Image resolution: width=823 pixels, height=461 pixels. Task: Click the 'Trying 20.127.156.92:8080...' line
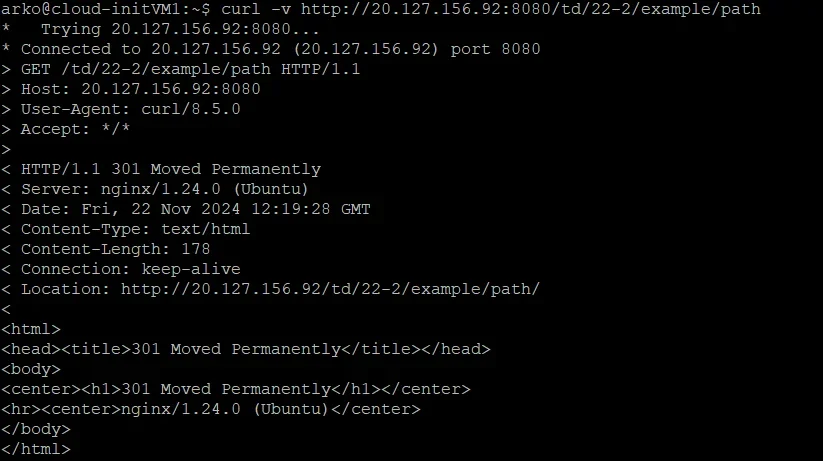[x=180, y=29]
